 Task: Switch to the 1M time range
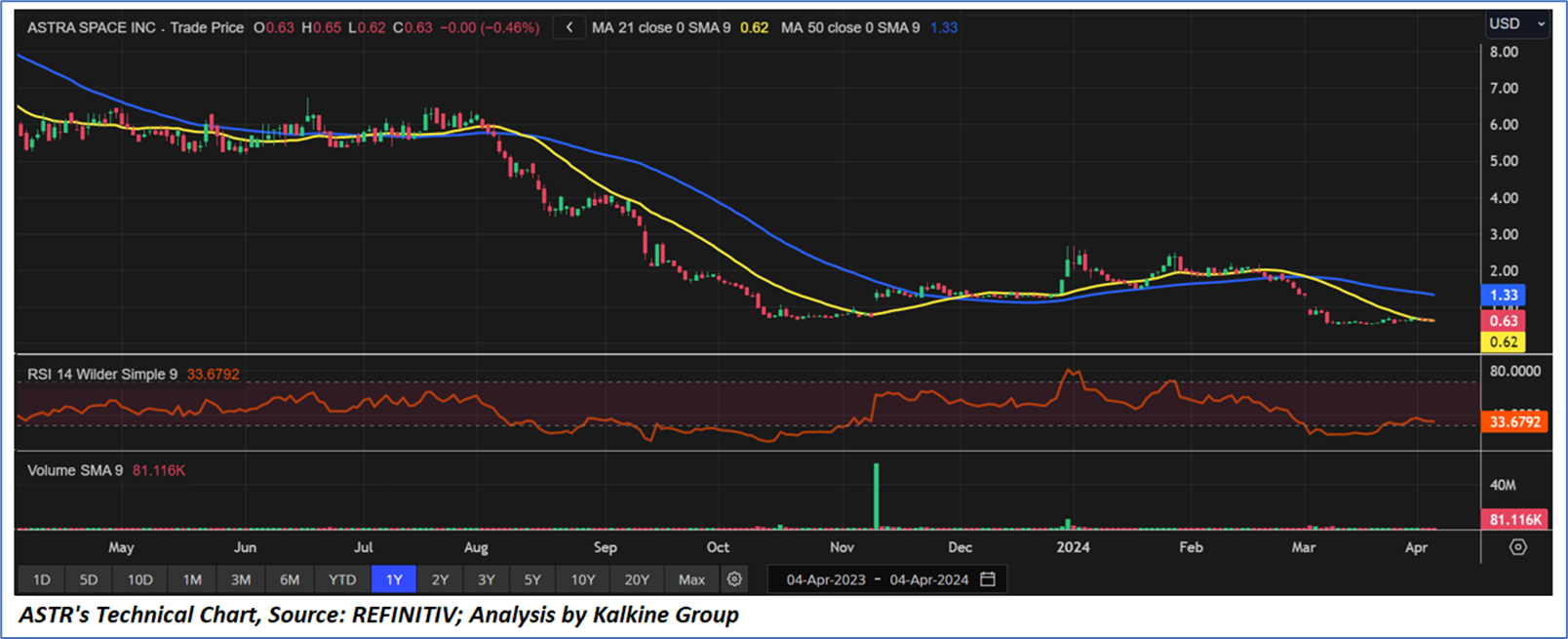(192, 579)
